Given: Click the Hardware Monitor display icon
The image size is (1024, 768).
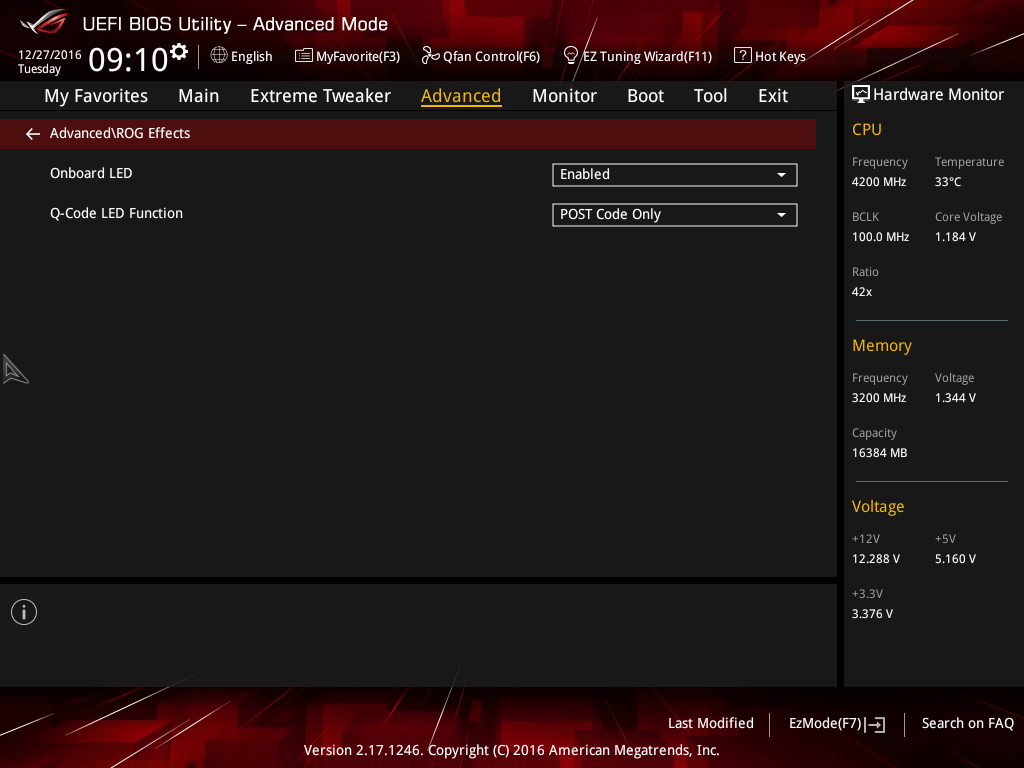Looking at the screenshot, I should 861,95.
